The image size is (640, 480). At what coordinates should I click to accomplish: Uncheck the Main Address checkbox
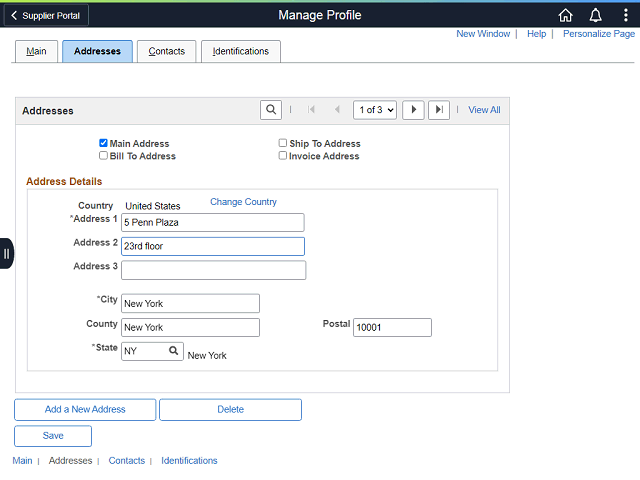(103, 143)
